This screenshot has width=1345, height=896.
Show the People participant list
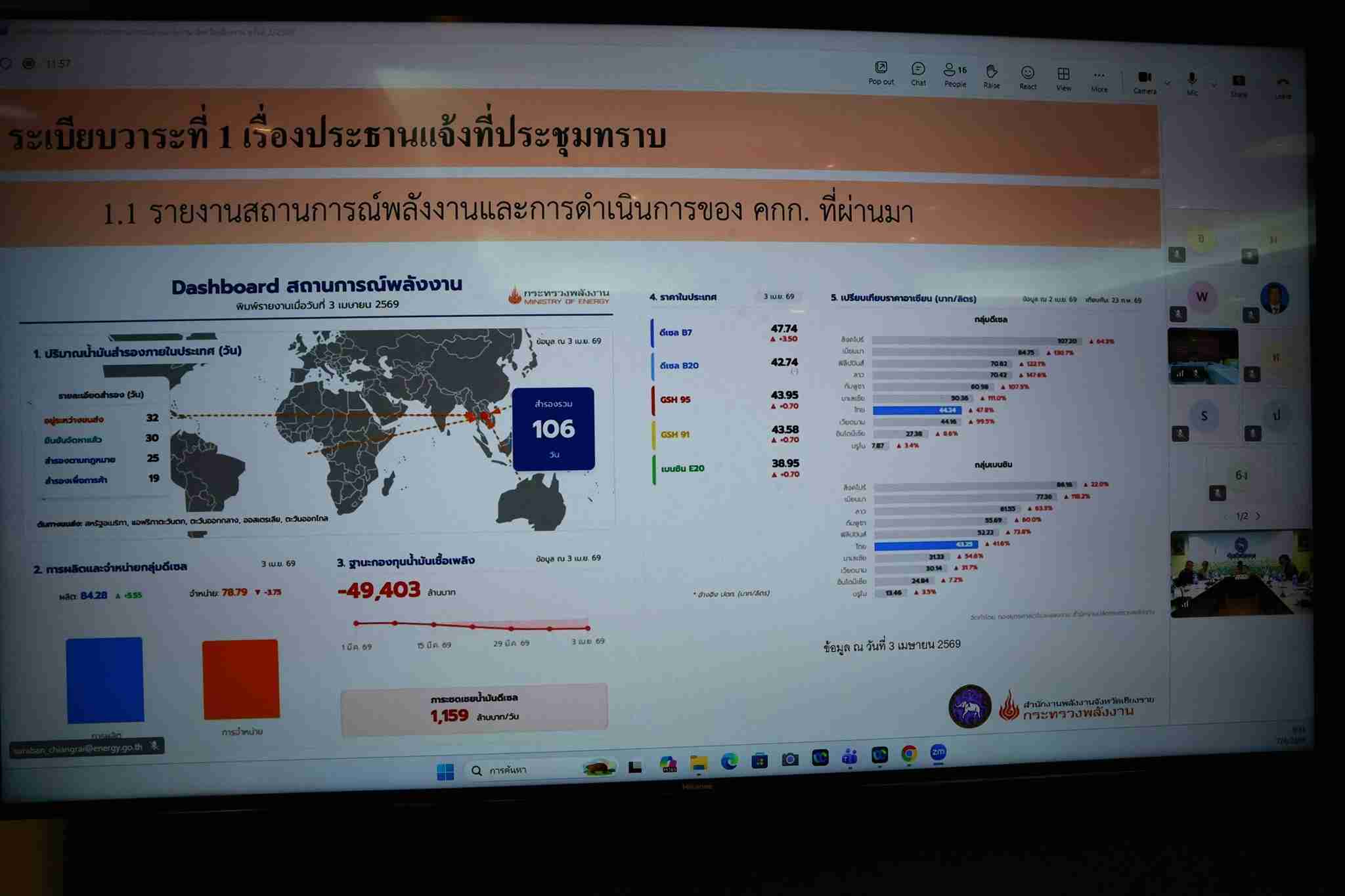click(x=955, y=75)
